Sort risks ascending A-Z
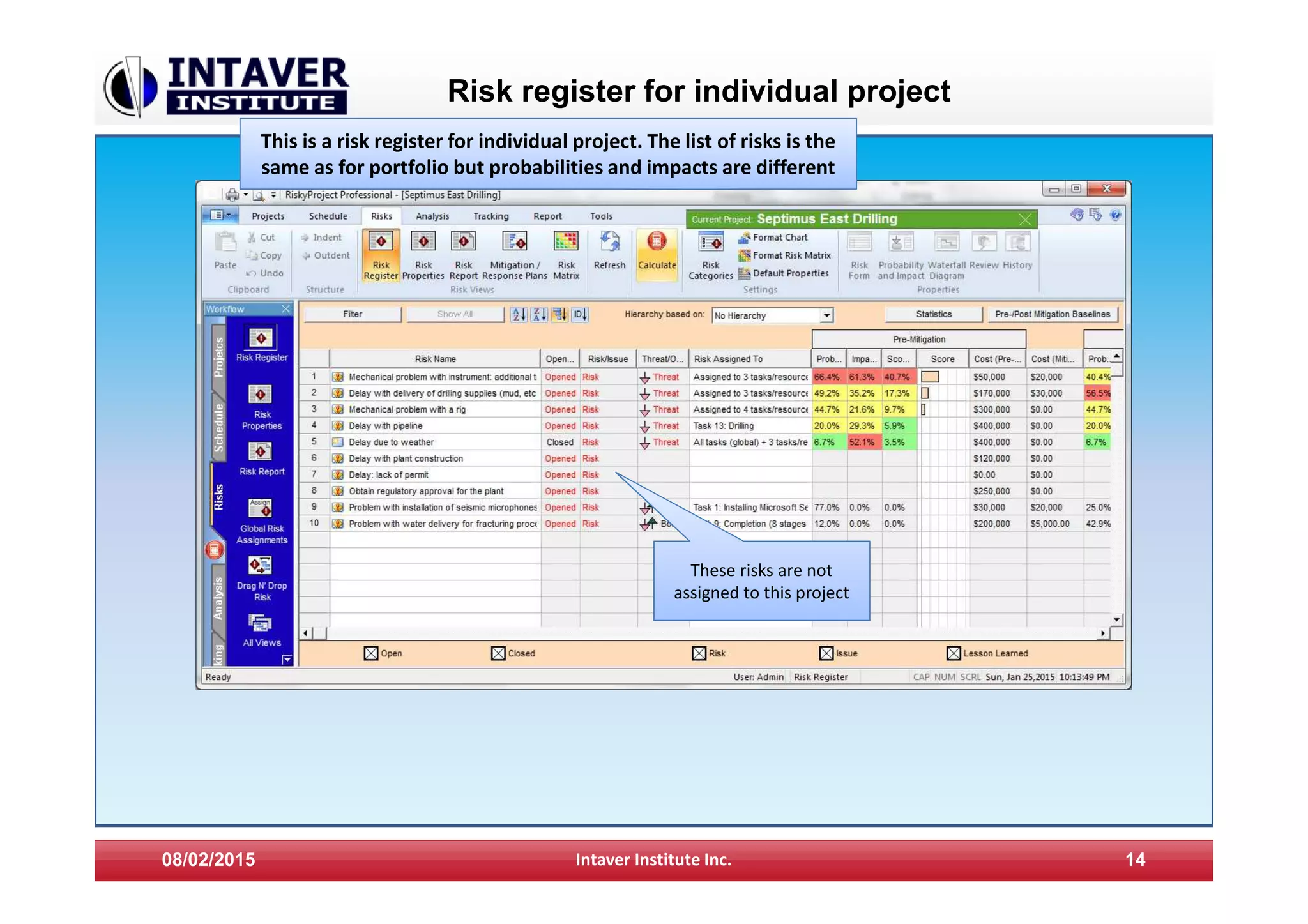The height and width of the screenshot is (924, 1308). click(x=519, y=314)
